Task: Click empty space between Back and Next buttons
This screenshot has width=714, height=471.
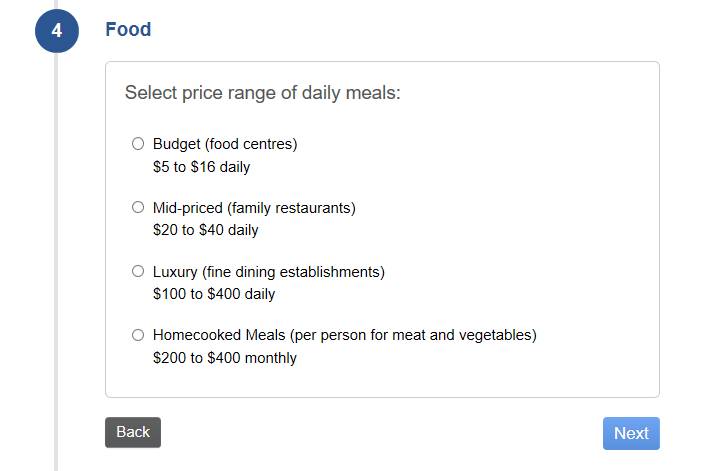Action: [x=380, y=433]
